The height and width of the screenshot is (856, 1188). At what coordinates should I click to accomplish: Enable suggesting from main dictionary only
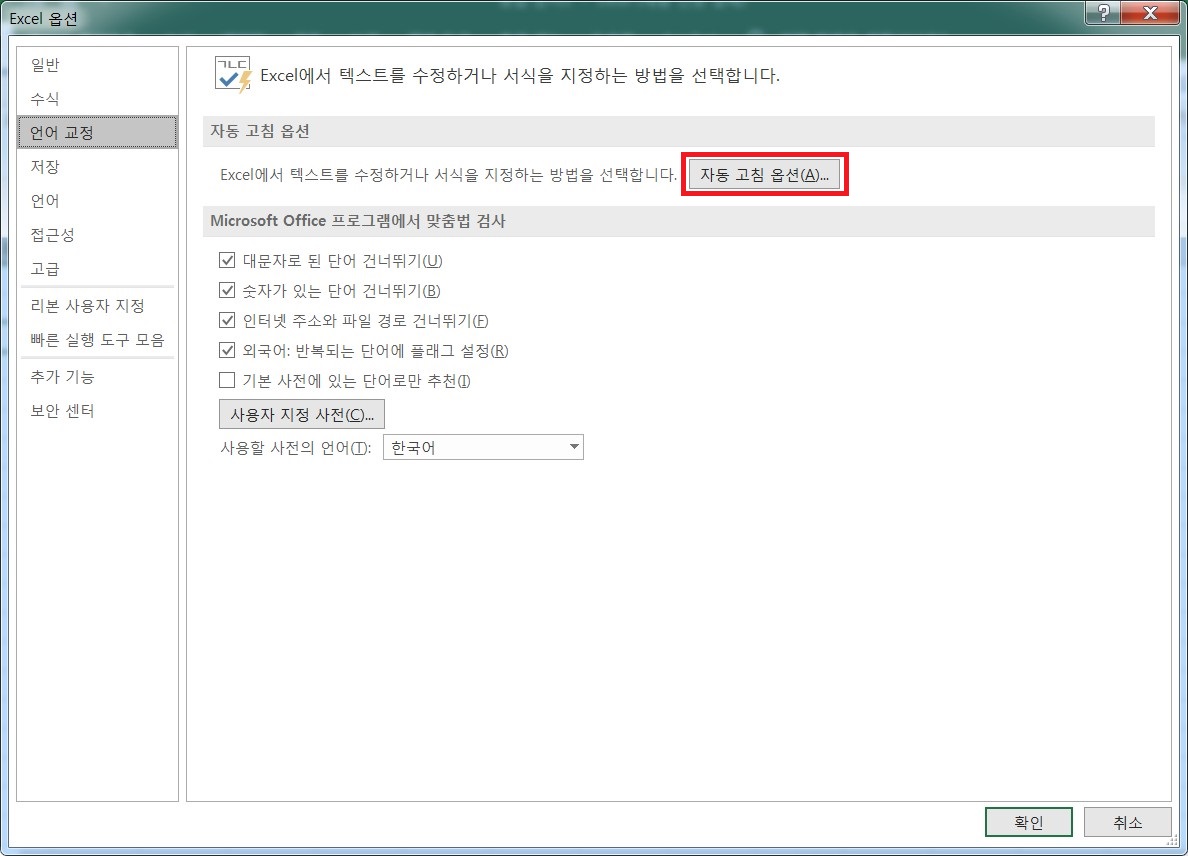point(228,380)
